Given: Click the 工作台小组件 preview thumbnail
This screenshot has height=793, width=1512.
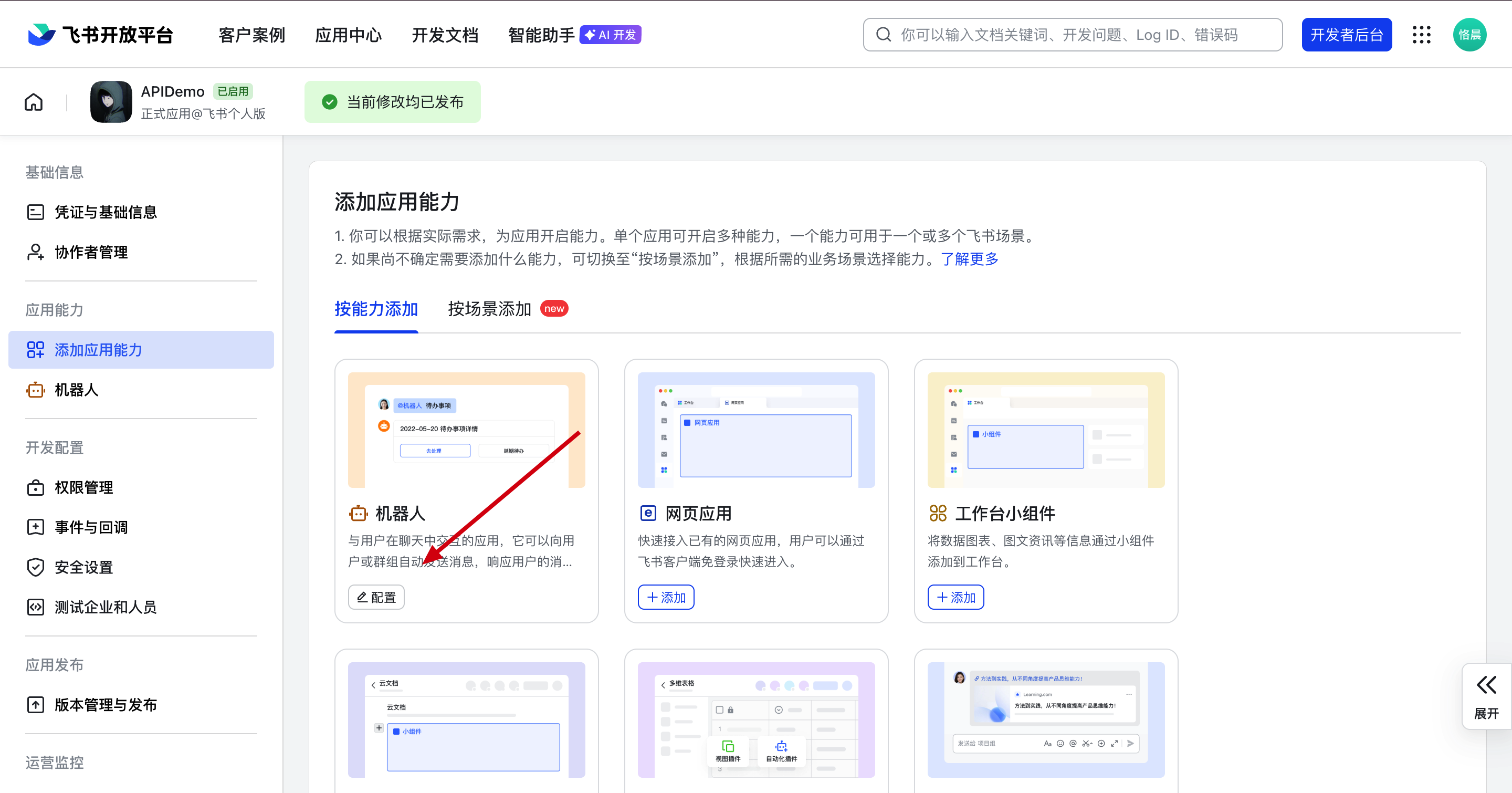Looking at the screenshot, I should click(x=1045, y=430).
